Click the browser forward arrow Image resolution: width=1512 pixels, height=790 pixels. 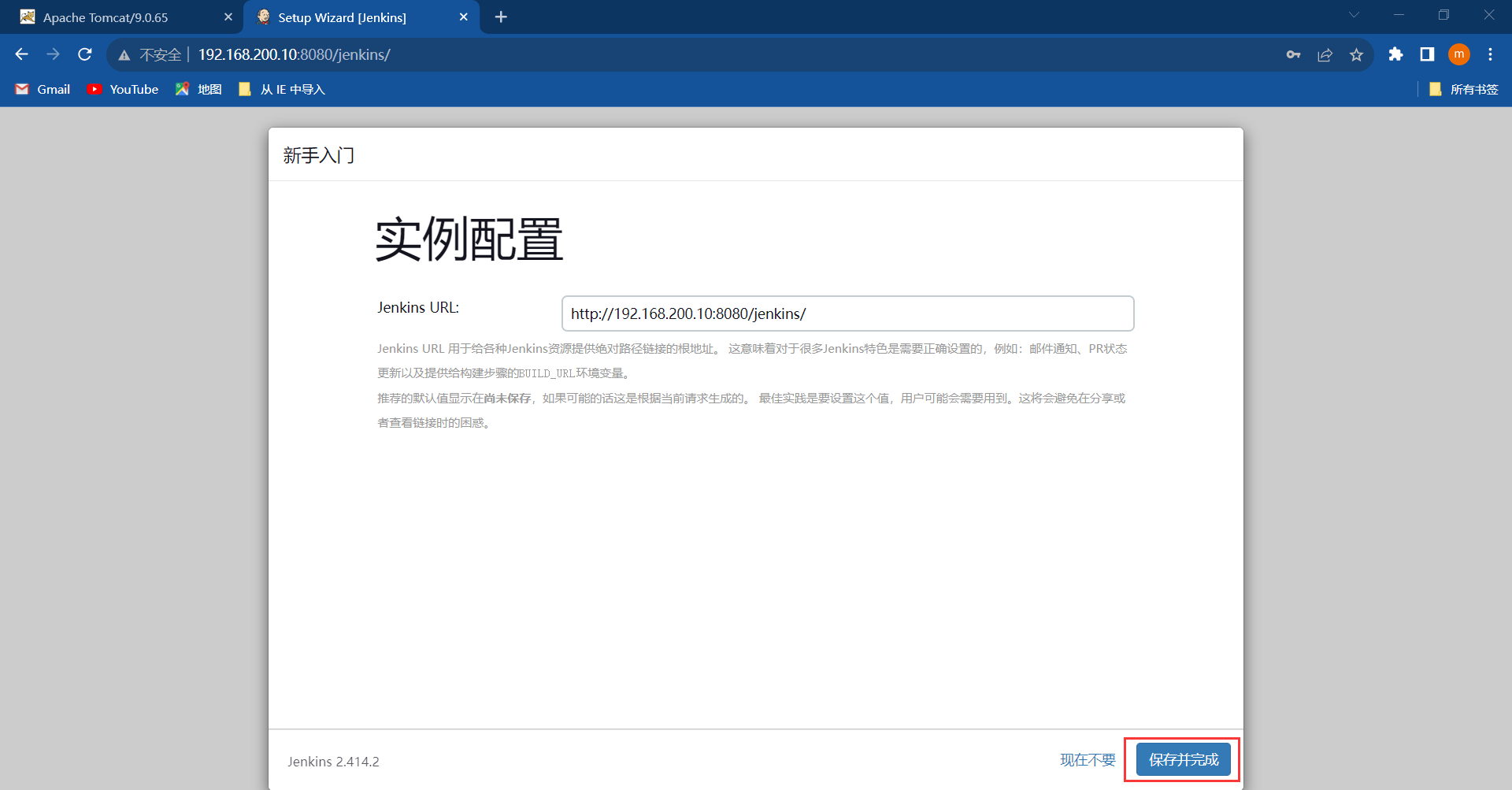[x=53, y=54]
